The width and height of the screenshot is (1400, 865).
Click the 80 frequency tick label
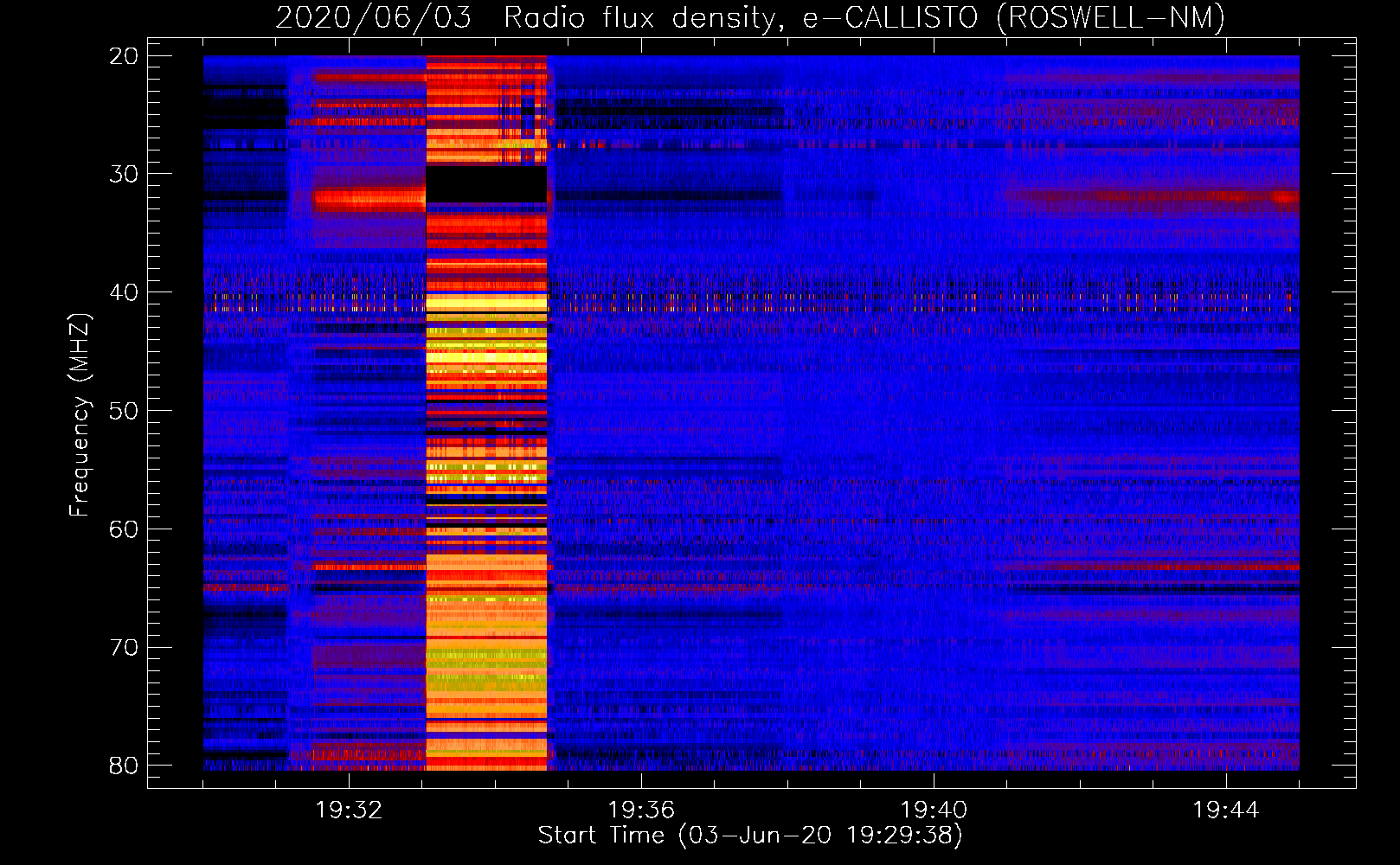[124, 766]
